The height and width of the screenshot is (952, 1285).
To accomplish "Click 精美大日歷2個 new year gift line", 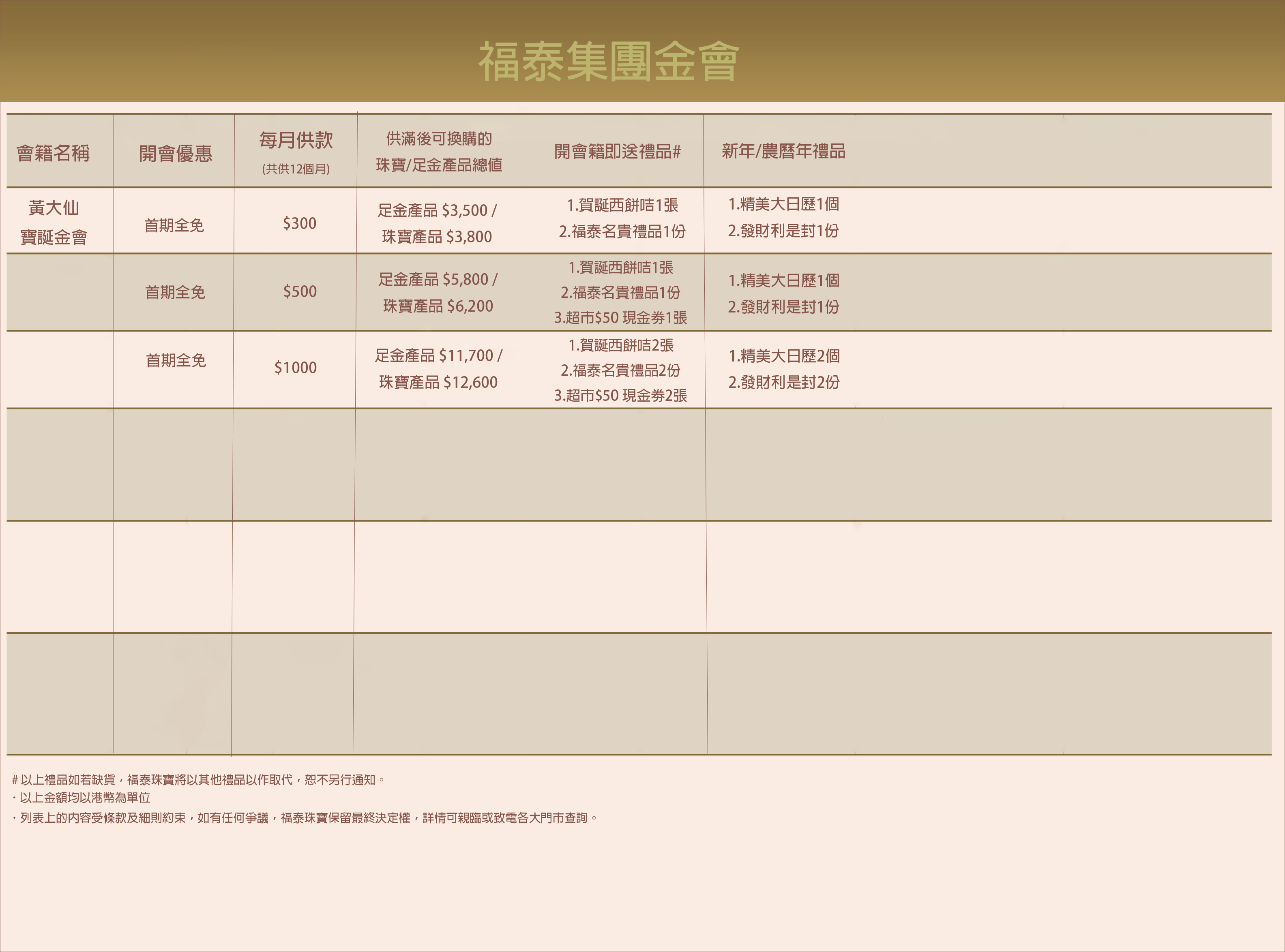I will tap(784, 356).
